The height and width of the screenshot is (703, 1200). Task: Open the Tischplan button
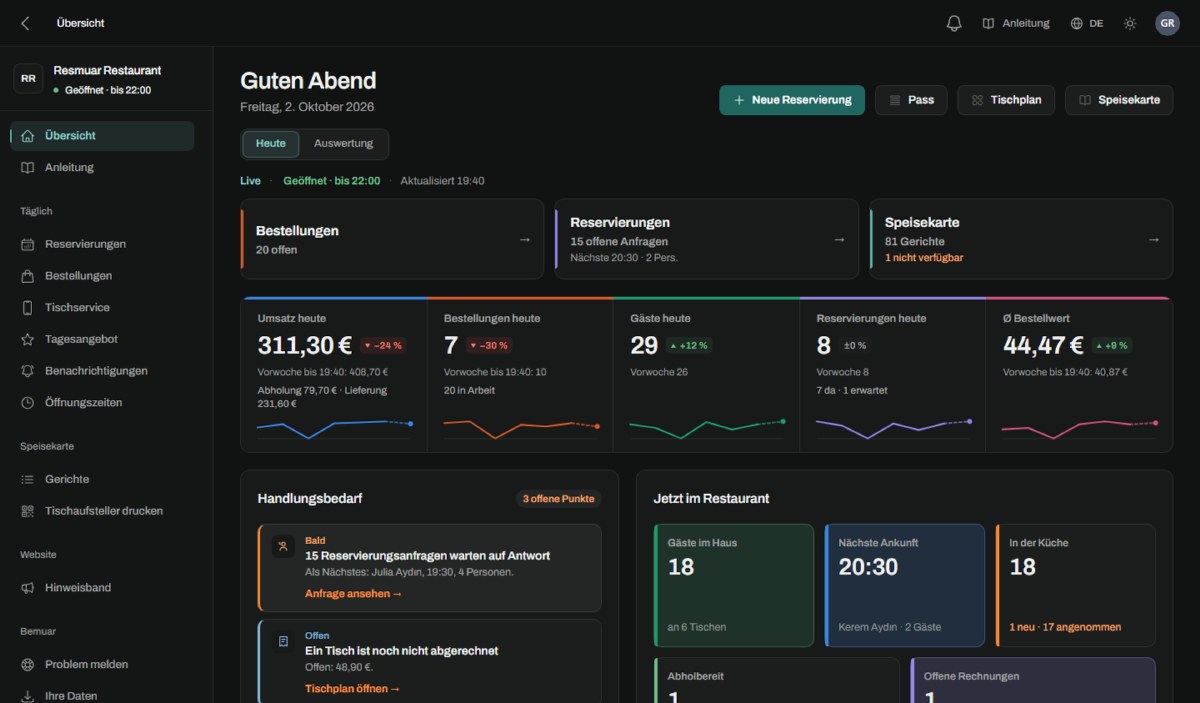tap(1006, 100)
